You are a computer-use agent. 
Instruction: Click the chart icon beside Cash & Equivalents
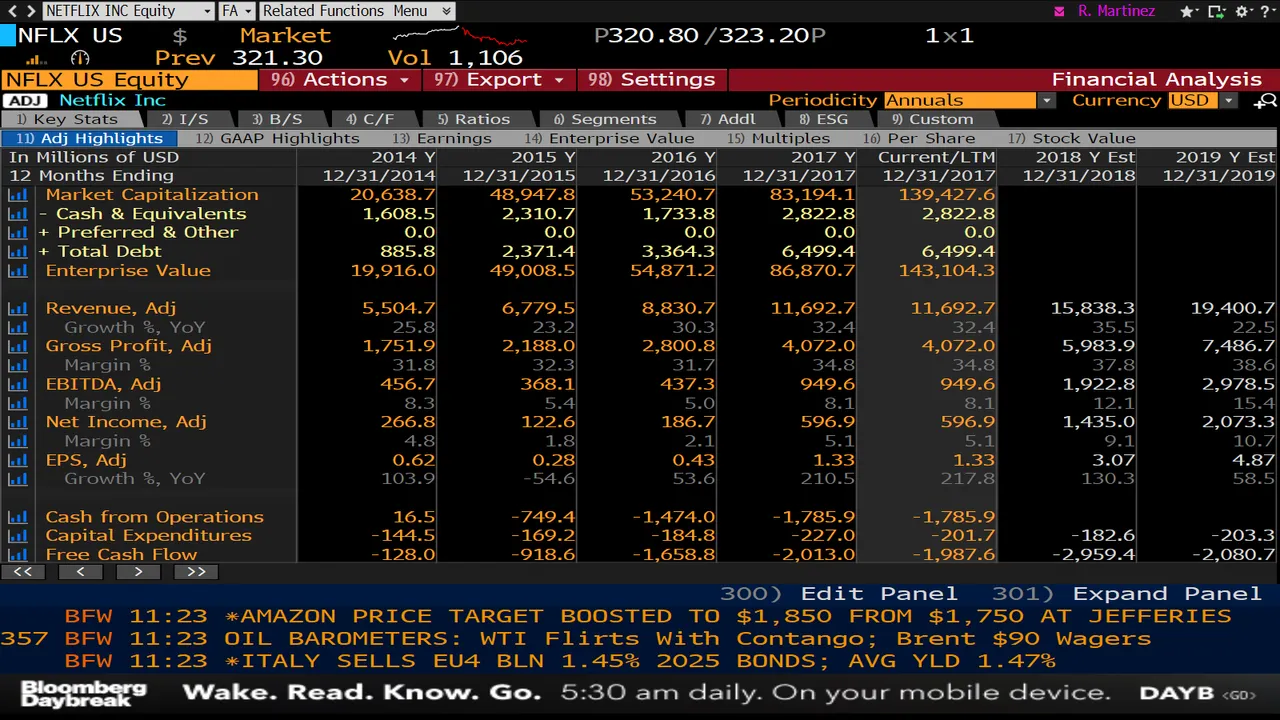click(x=17, y=214)
